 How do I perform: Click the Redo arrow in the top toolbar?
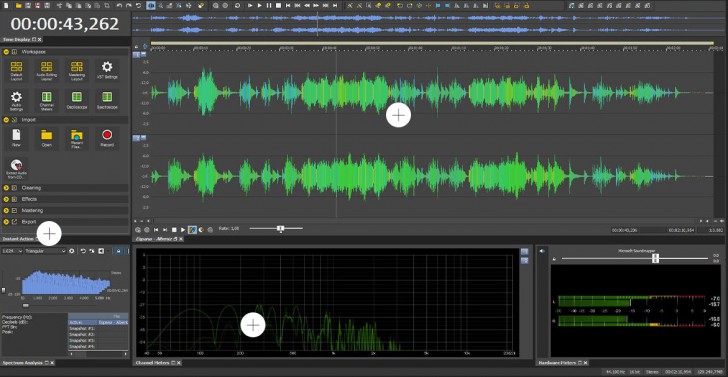point(129,6)
